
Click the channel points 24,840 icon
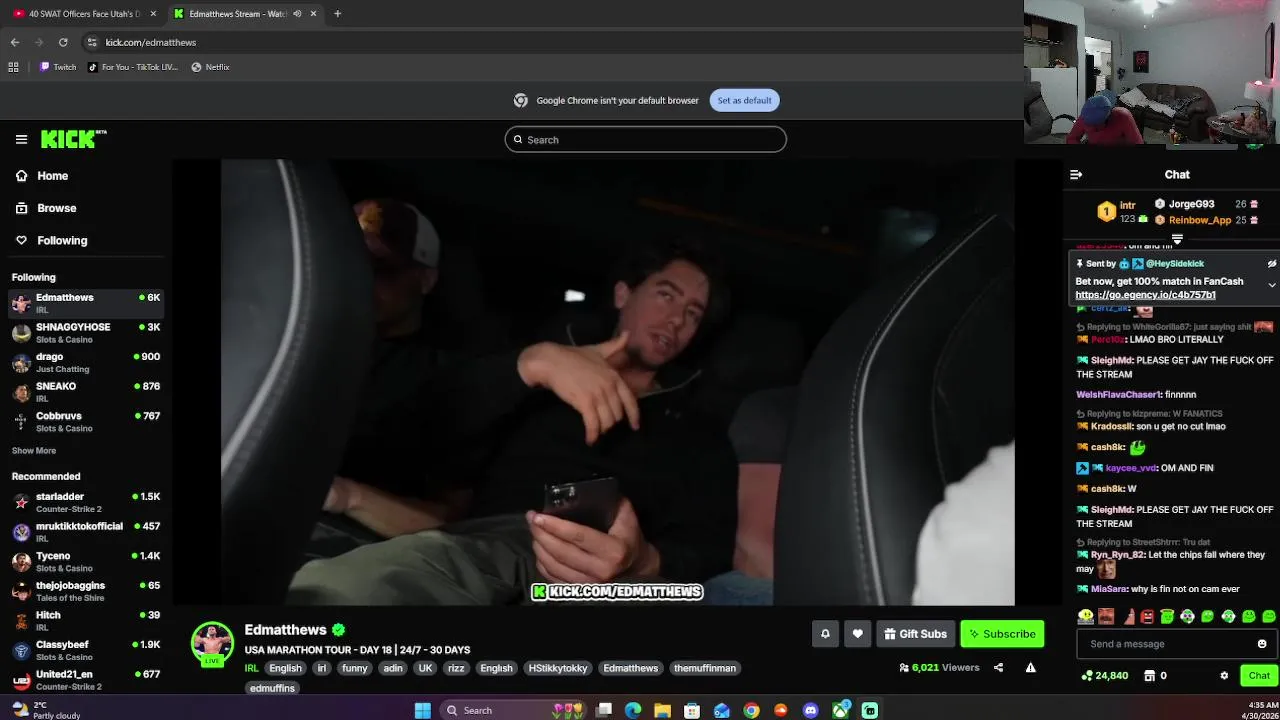tap(1087, 676)
